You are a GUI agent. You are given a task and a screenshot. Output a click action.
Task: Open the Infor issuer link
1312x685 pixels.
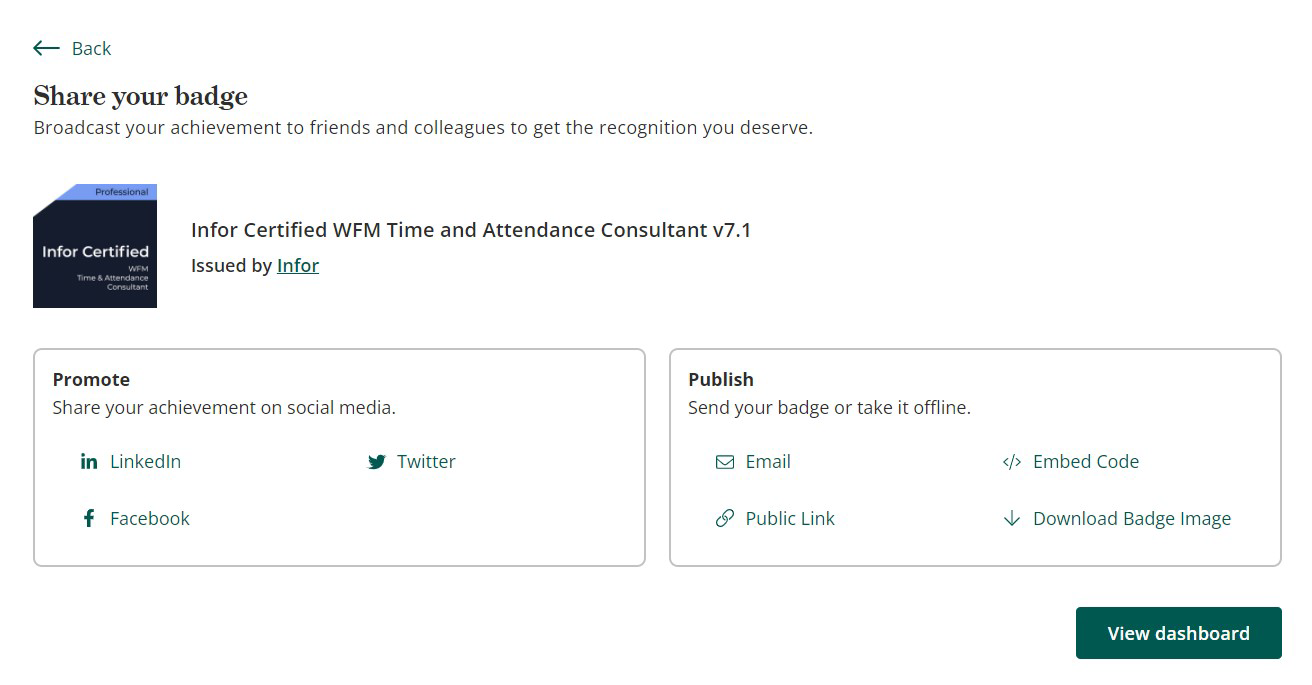298,265
